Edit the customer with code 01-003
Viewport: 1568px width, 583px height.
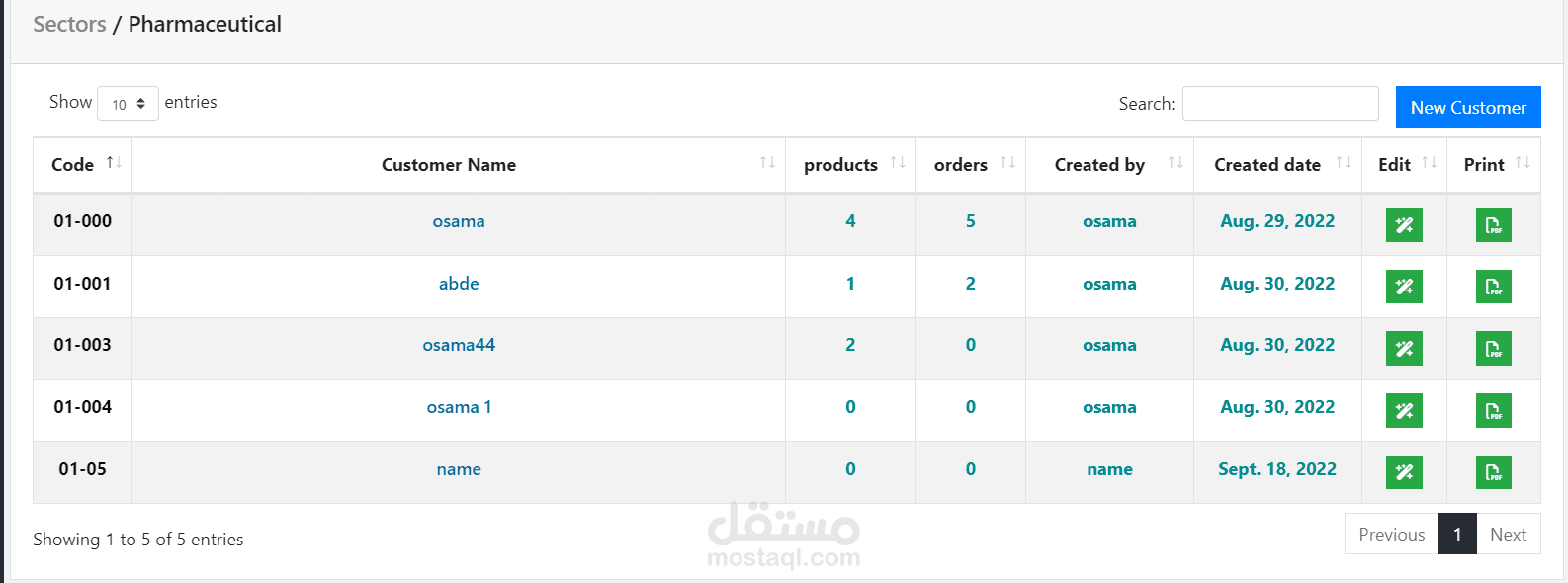(x=1404, y=348)
